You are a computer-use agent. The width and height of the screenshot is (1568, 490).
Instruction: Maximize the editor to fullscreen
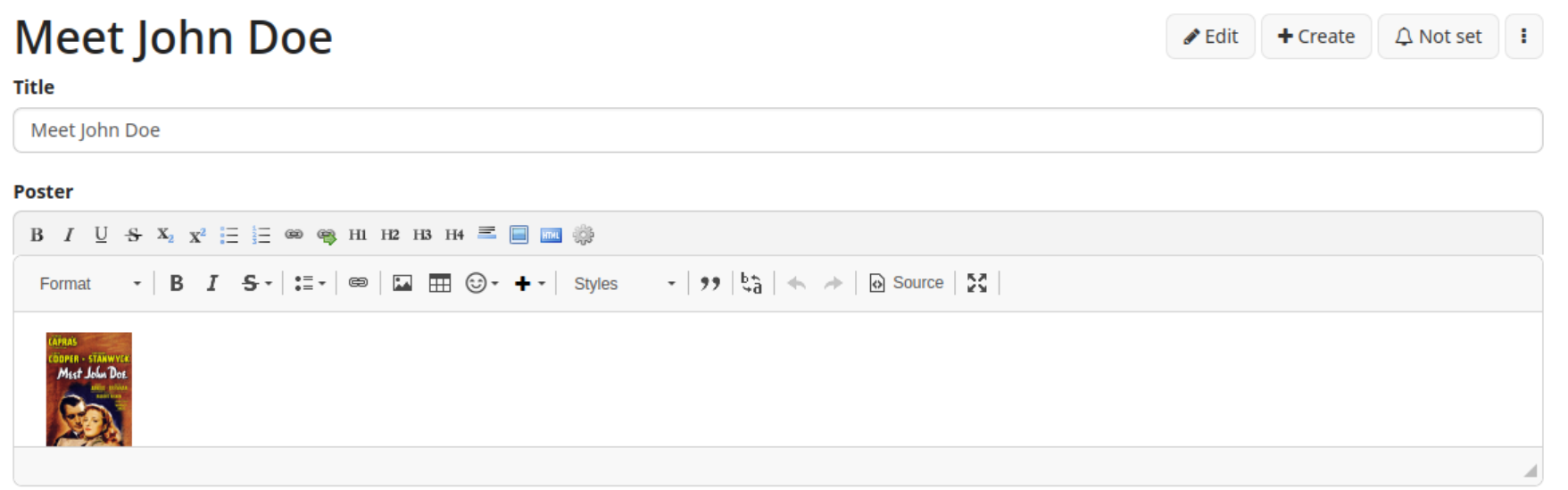(x=977, y=283)
